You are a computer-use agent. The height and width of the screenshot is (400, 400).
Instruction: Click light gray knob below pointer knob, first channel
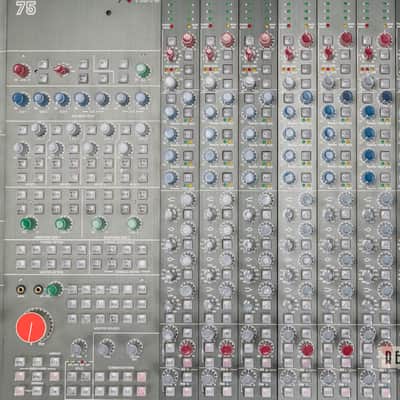(x=170, y=82)
